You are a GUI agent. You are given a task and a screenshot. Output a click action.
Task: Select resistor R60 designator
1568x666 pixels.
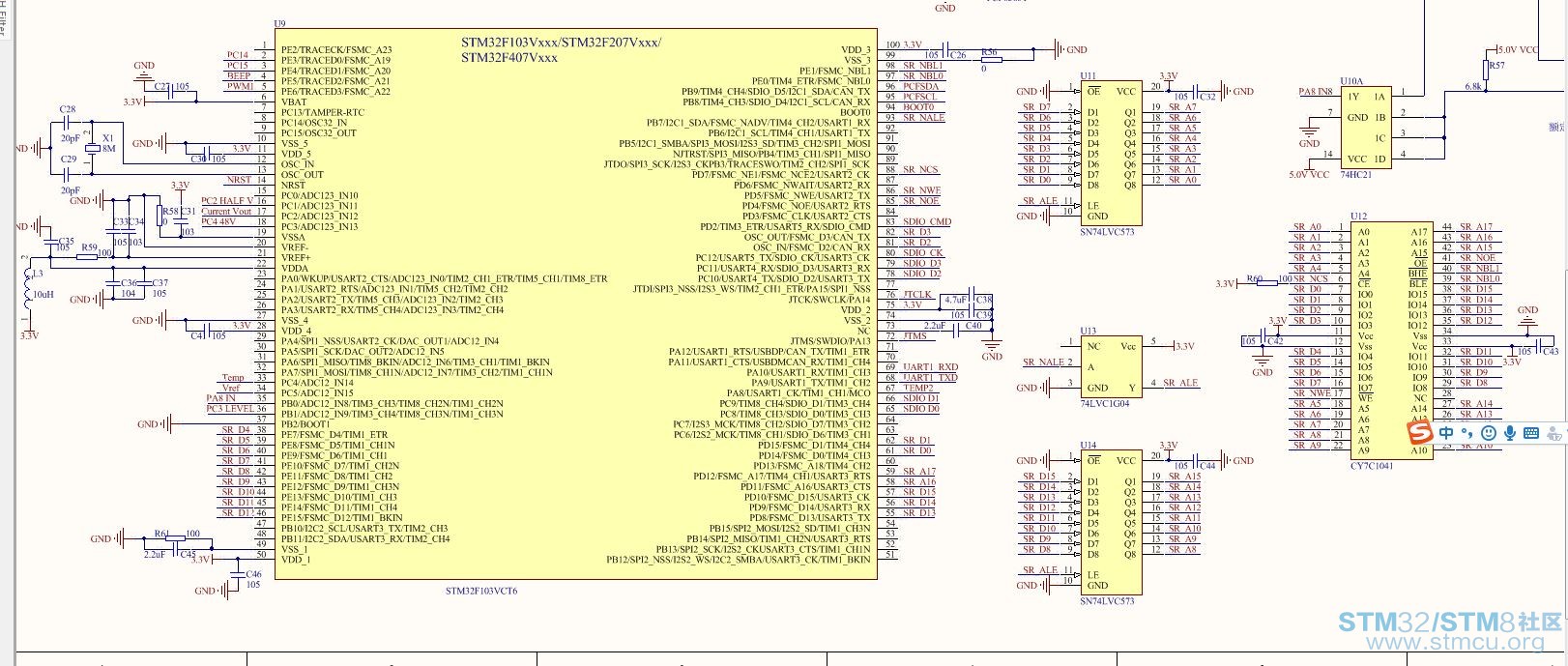(1255, 278)
